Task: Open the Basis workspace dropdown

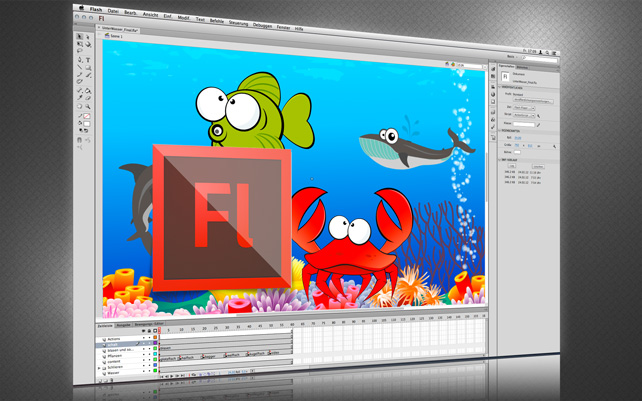Action: [x=511, y=57]
